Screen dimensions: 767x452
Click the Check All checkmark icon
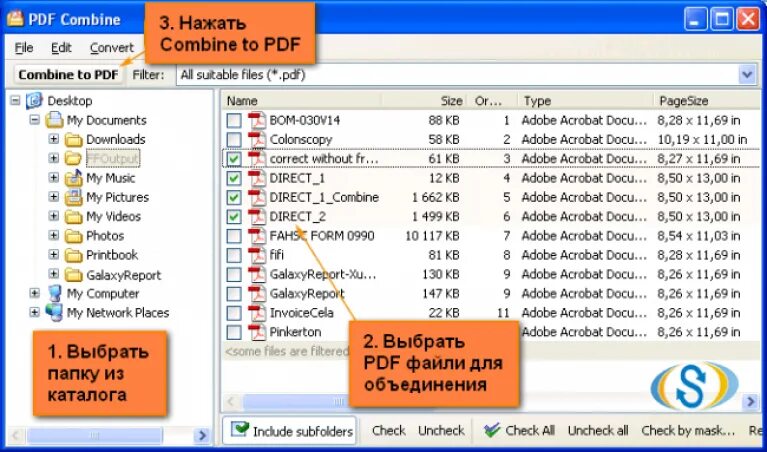[x=491, y=430]
